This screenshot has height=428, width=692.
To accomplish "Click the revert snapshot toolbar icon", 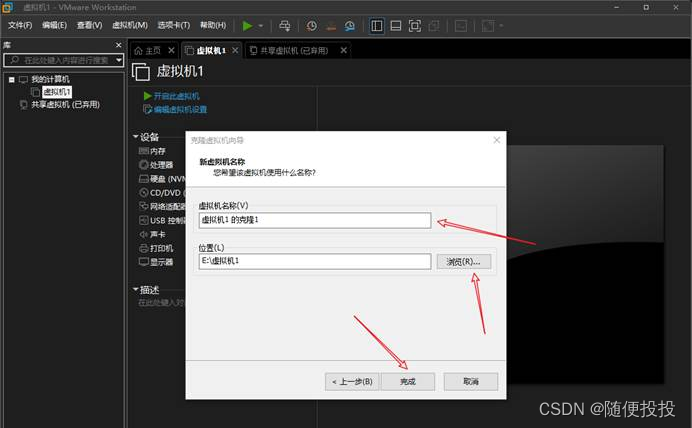I will click(x=331, y=26).
